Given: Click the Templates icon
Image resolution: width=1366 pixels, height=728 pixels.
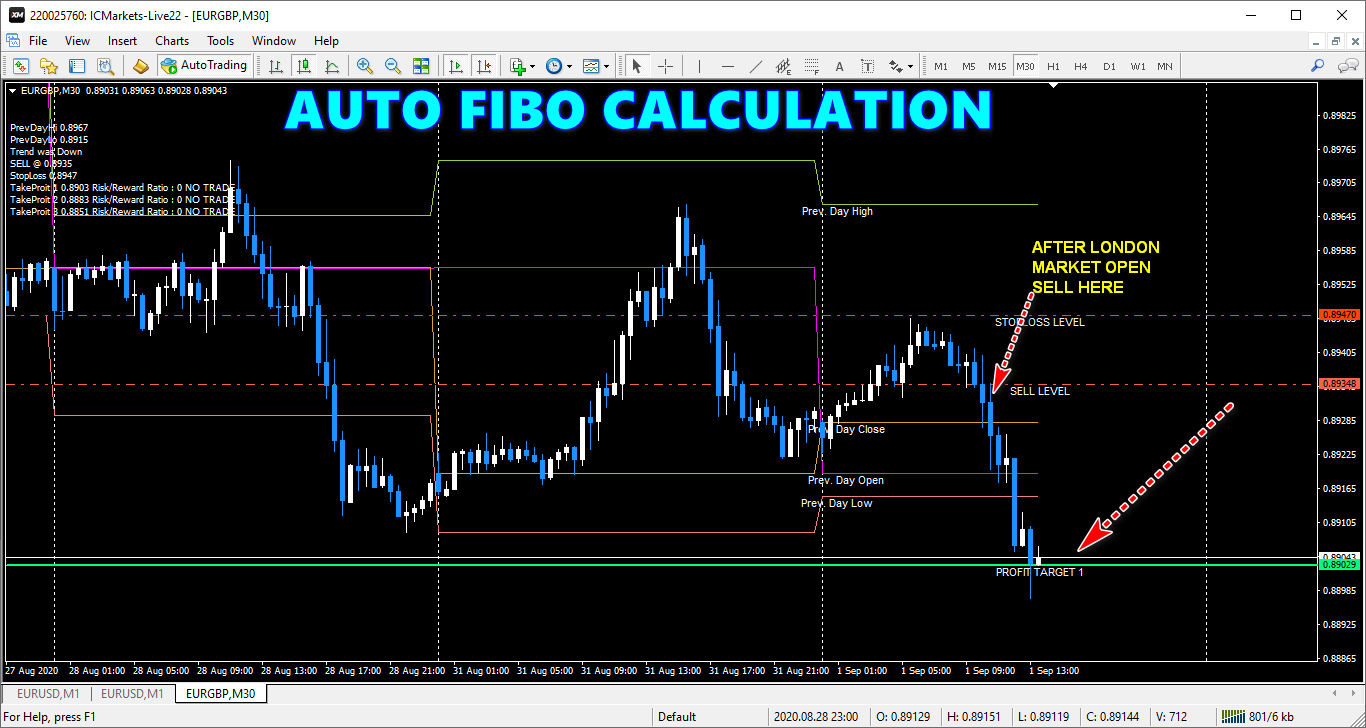Looking at the screenshot, I should click(591, 66).
